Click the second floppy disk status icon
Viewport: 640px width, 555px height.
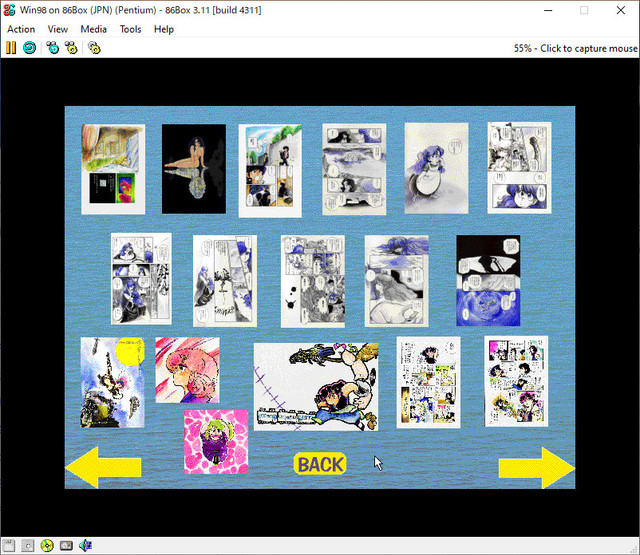(x=28, y=546)
